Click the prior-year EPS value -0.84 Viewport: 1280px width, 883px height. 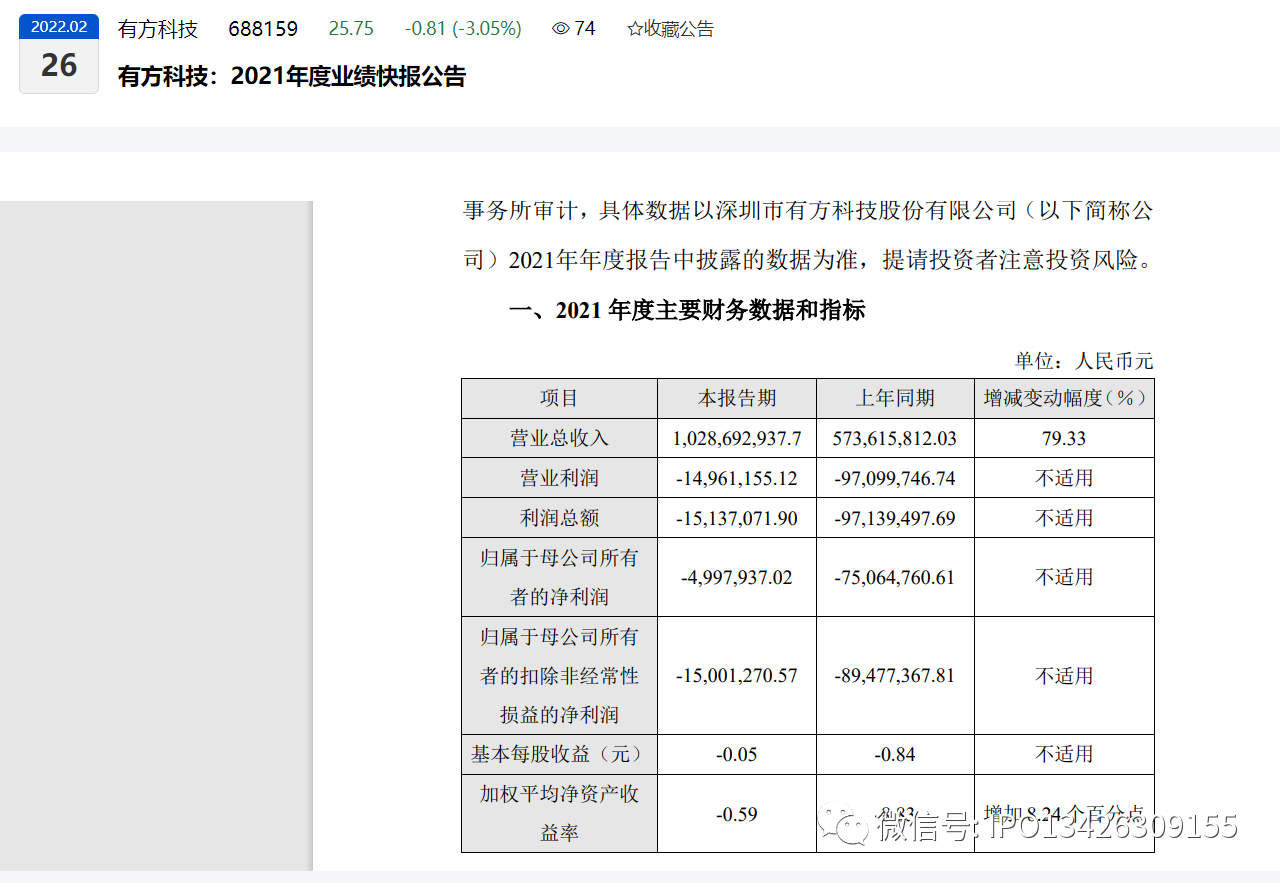(x=895, y=754)
